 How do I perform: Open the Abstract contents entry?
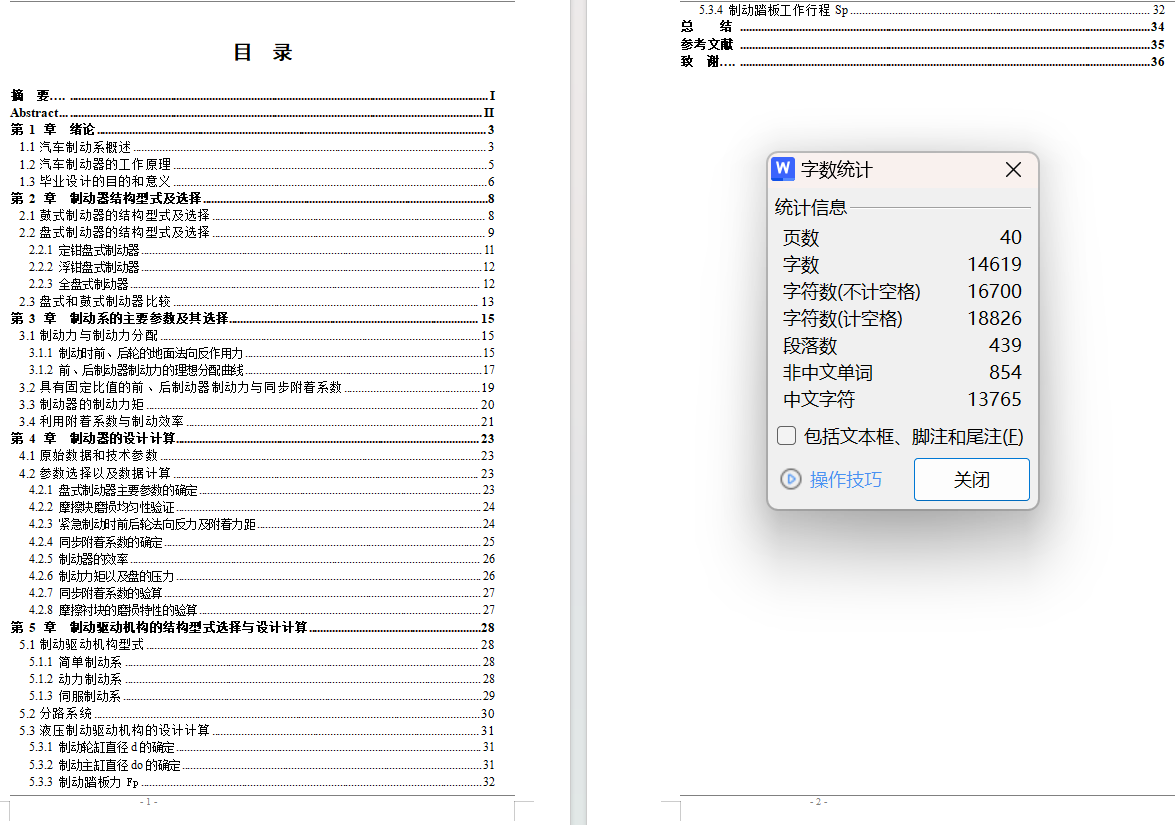[x=253, y=112]
